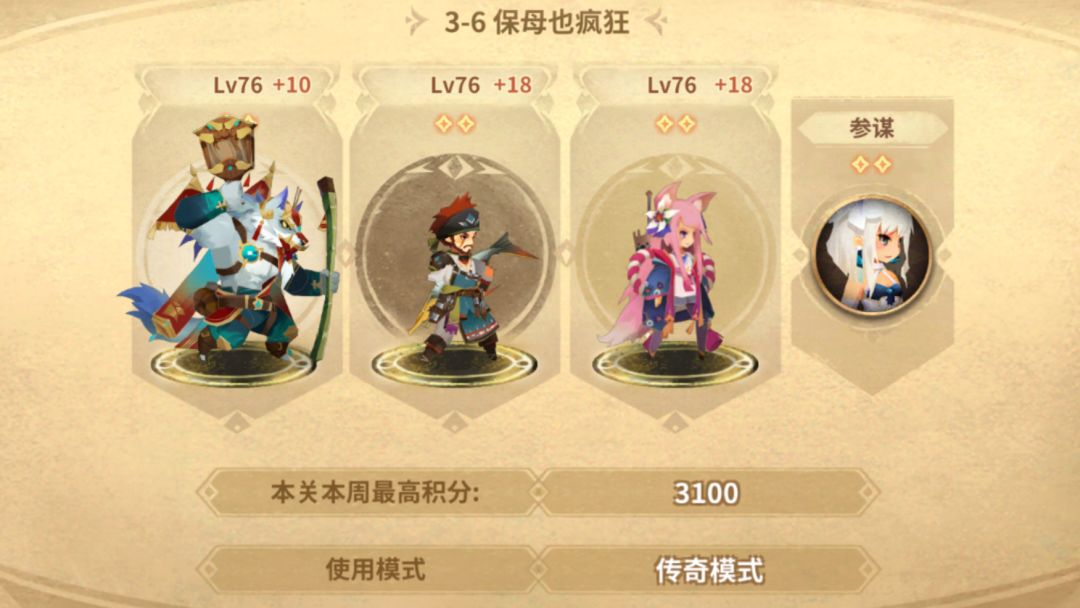
Task: Click the 3100 score value
Action: click(707, 493)
